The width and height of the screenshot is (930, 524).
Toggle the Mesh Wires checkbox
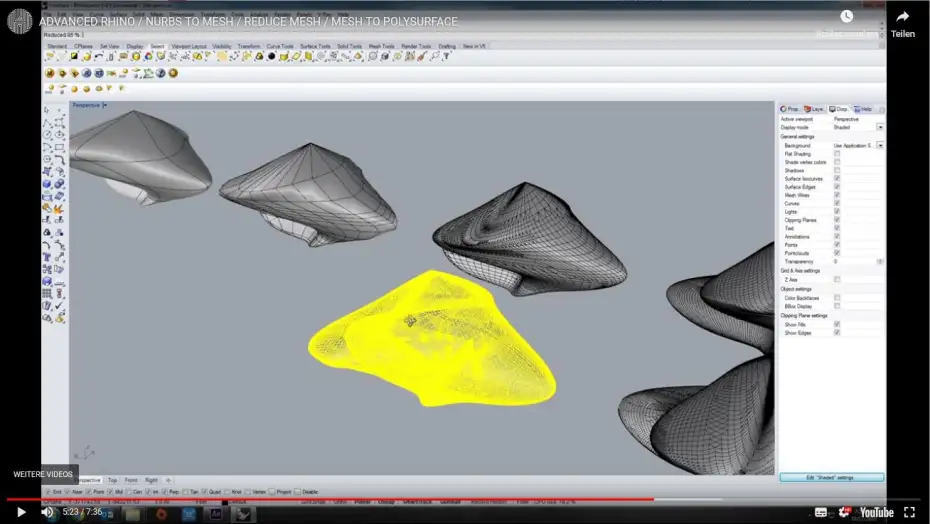click(x=837, y=195)
